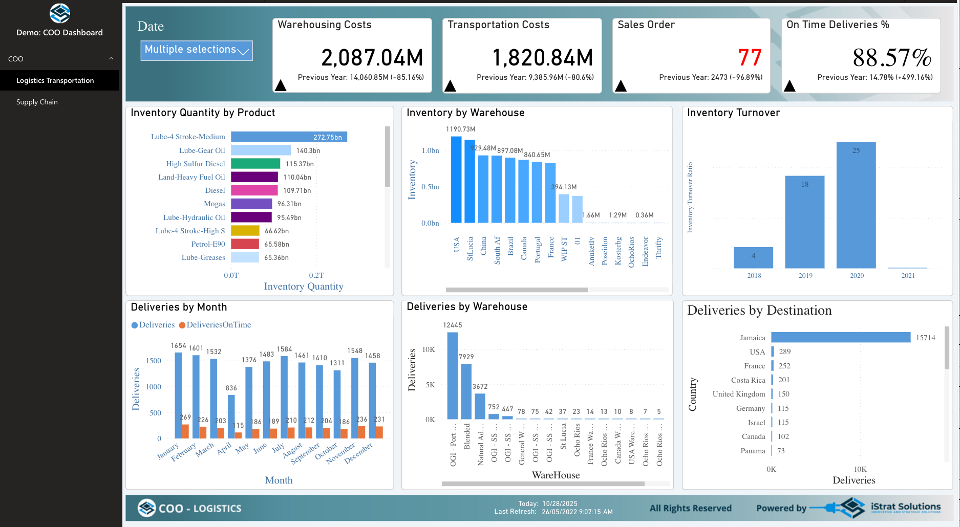Click the Lube-Gear Oil bar

coord(261,151)
